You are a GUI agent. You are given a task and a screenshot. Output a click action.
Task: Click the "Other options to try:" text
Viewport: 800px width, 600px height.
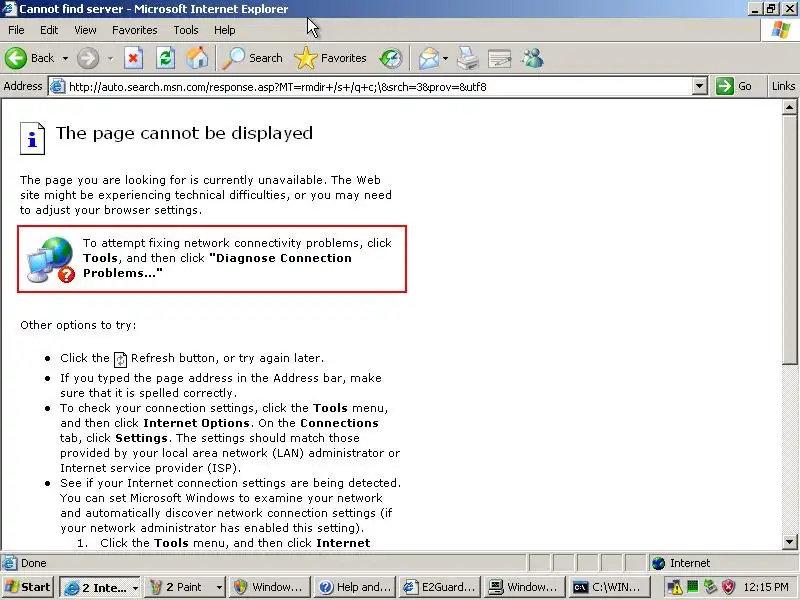click(78, 325)
